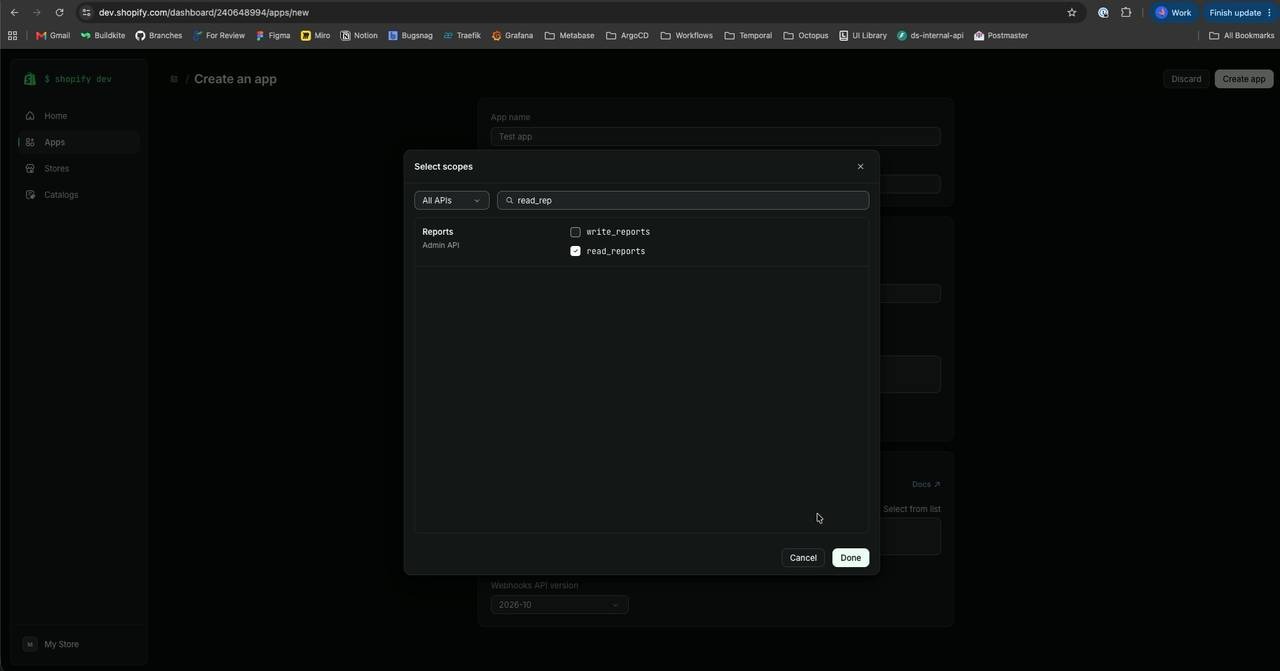
Task: Go to Home in the sidebar
Action: (x=80, y=116)
